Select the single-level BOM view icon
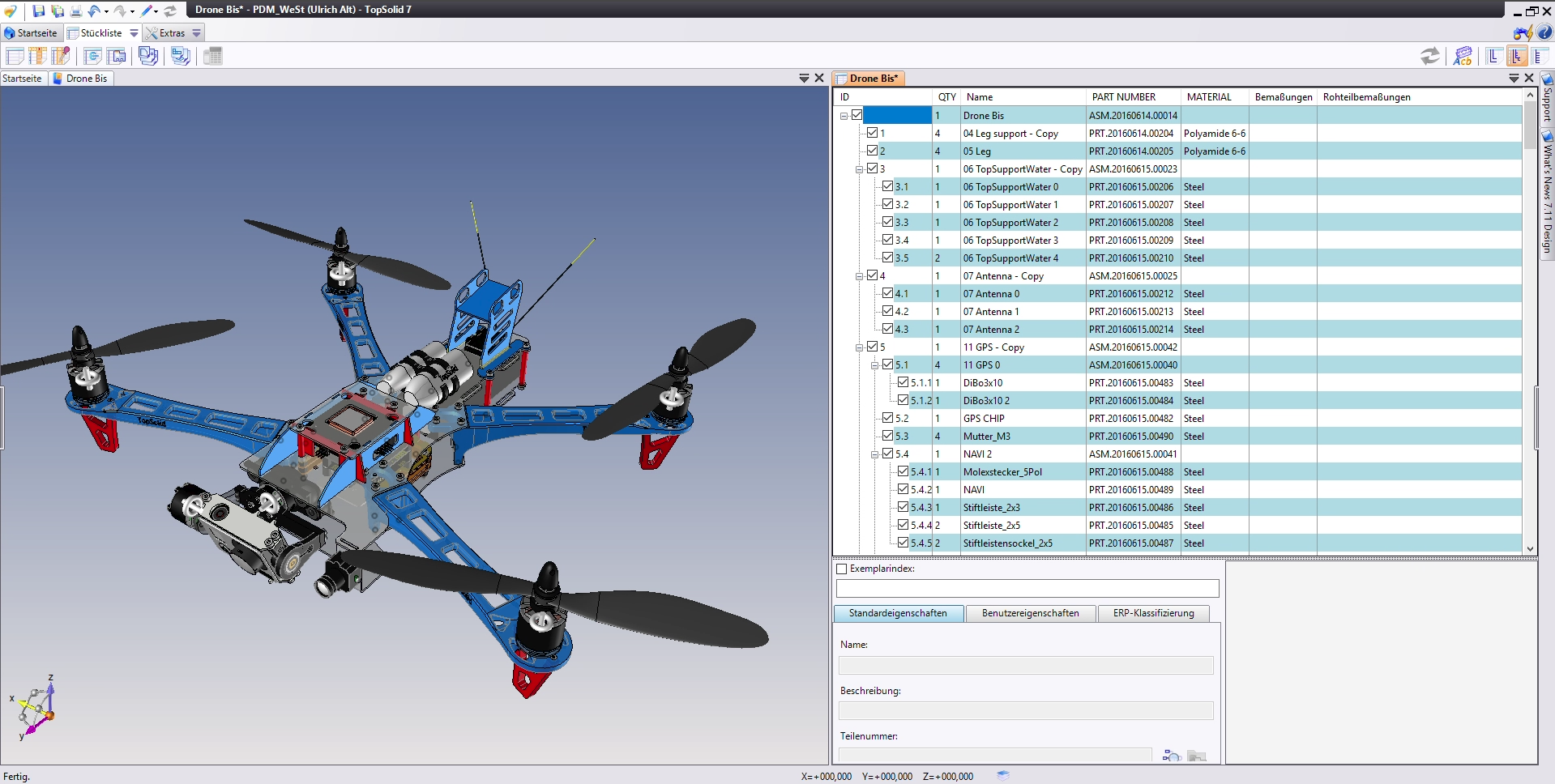The height and width of the screenshot is (784, 1555). [1493, 56]
